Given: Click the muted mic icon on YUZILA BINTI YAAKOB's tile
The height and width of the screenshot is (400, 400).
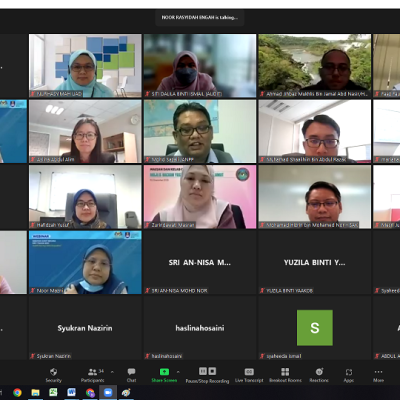Looking at the screenshot, I should [262, 291].
